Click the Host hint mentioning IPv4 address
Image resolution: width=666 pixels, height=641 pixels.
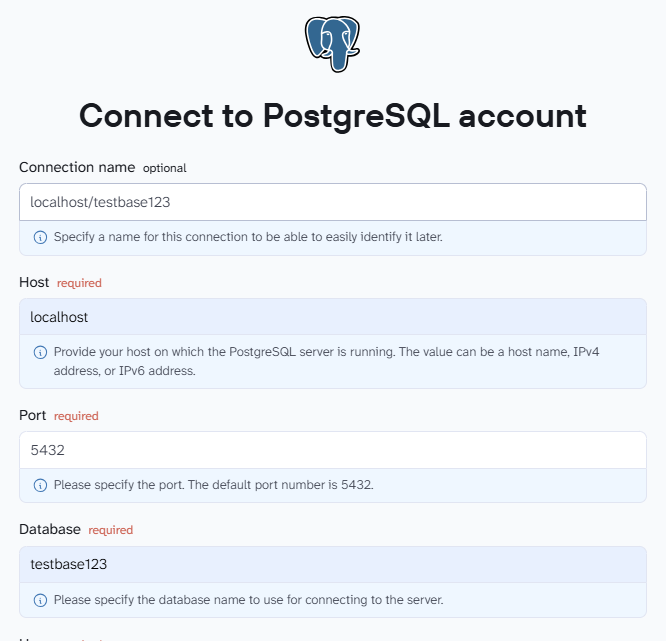[x=326, y=361]
